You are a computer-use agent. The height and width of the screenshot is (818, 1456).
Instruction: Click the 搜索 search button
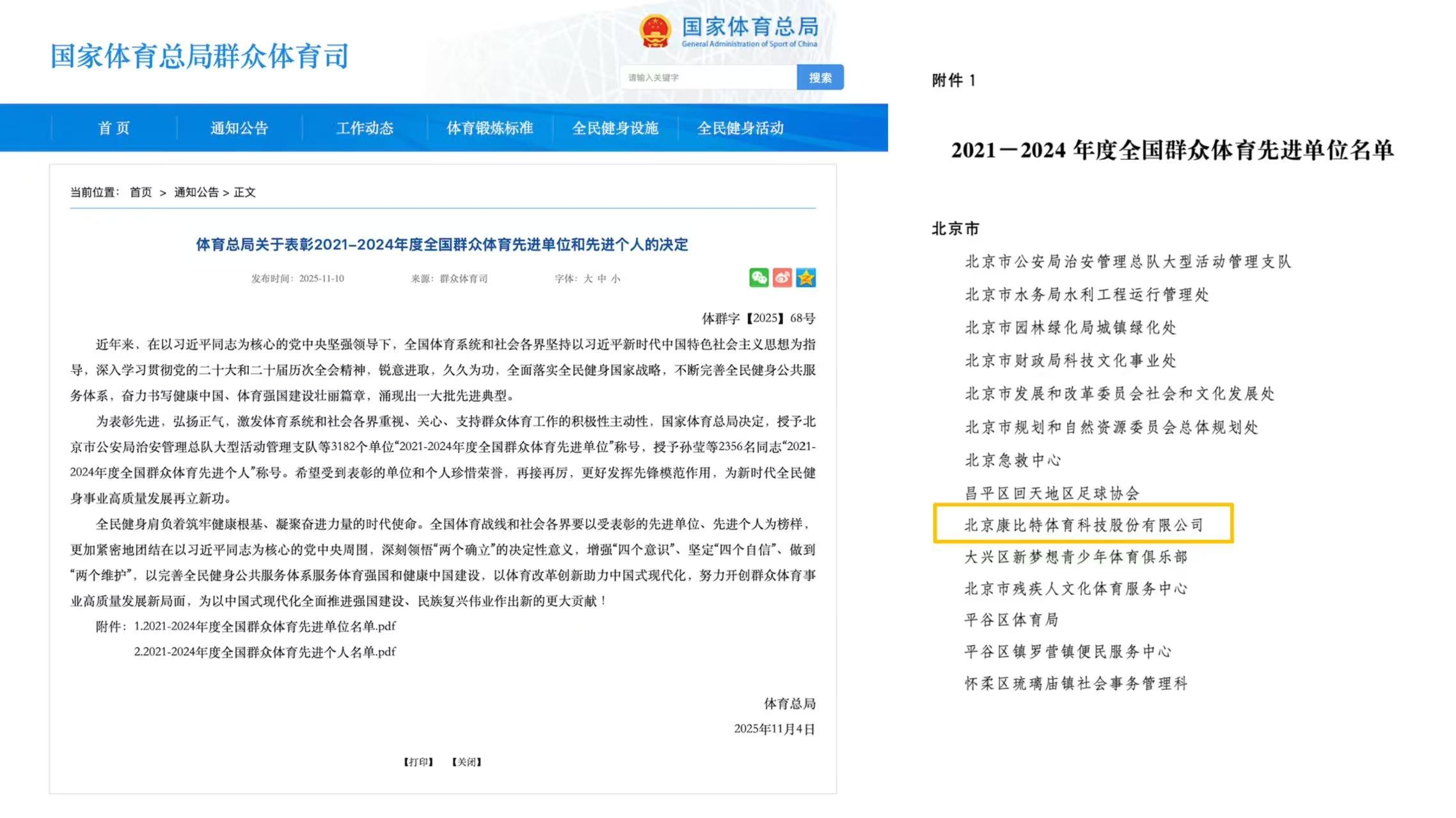point(819,77)
